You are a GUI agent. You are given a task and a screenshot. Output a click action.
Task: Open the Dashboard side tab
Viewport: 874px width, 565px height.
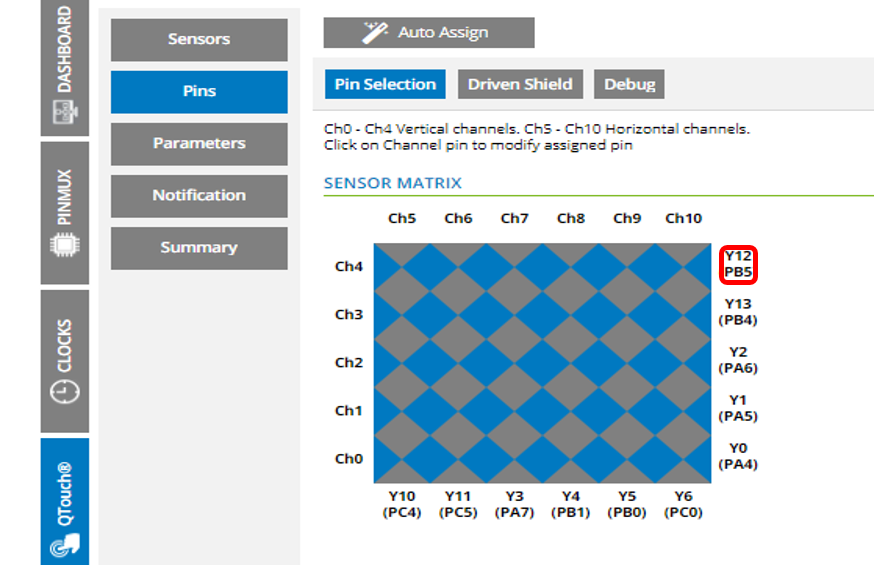pos(64,67)
